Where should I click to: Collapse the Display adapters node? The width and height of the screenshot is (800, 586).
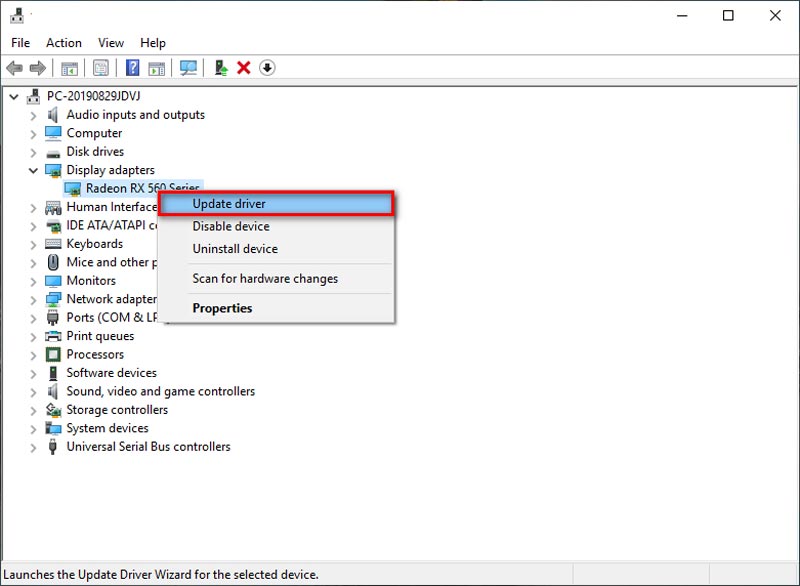33,170
